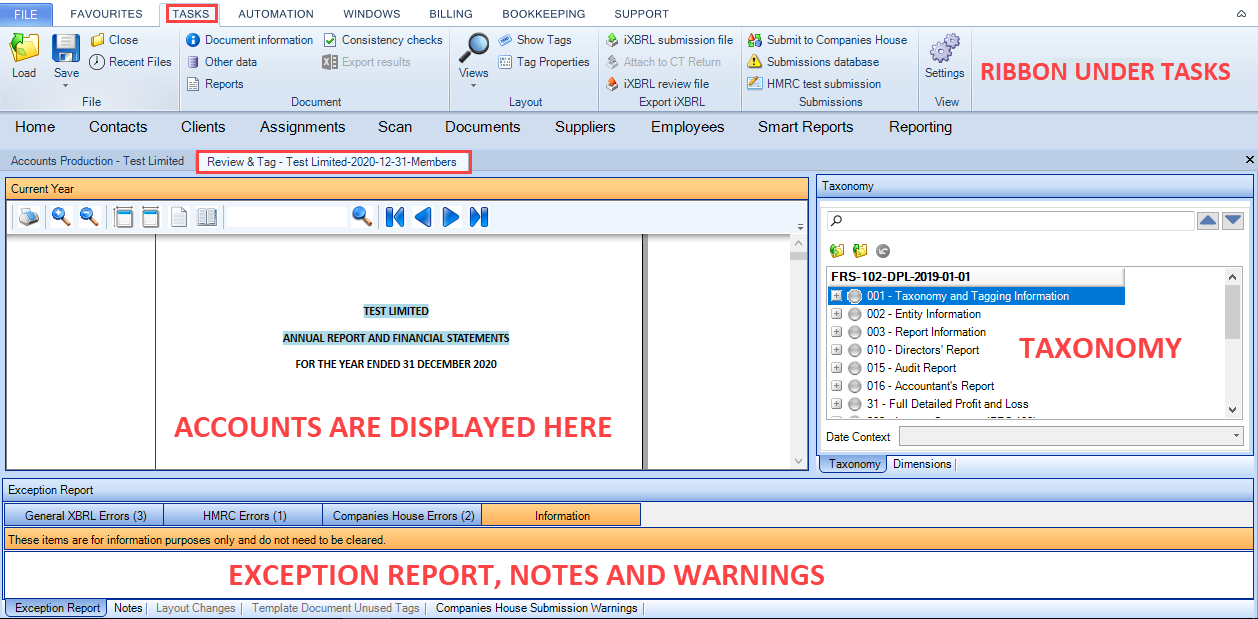Expand 31 - Full Detailed Profit and Loss
Image resolution: width=1258 pixels, height=619 pixels.
[x=837, y=404]
